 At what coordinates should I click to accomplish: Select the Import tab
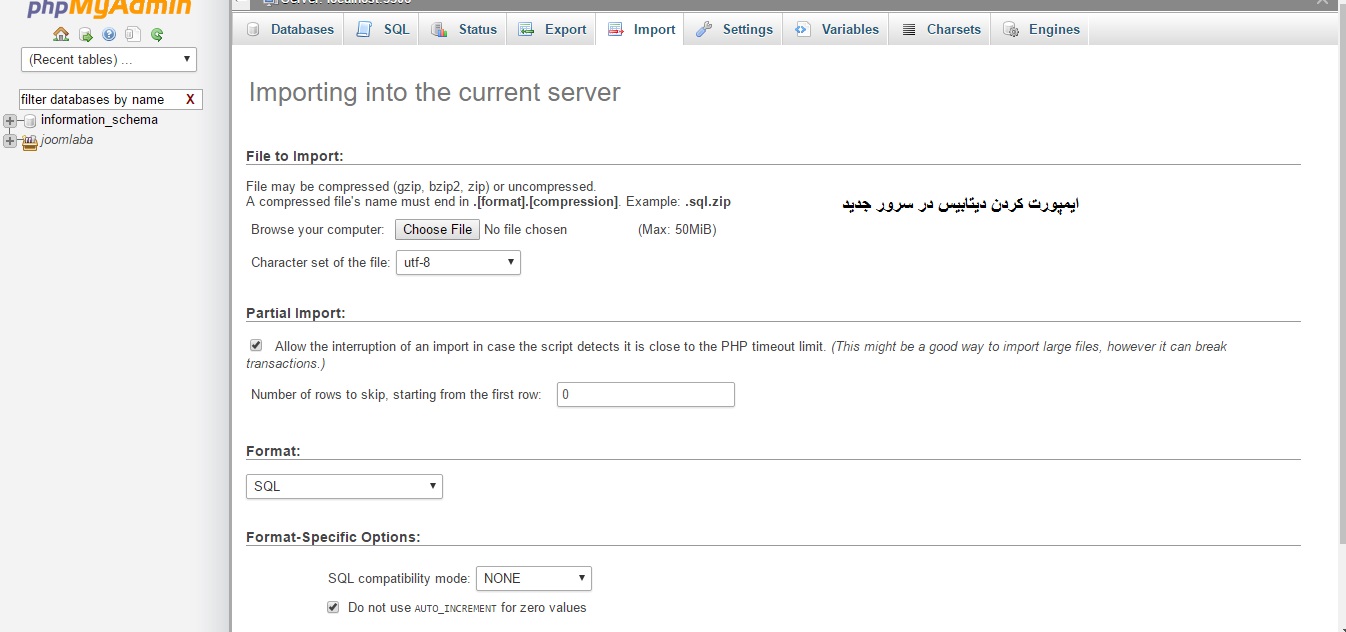(640, 29)
